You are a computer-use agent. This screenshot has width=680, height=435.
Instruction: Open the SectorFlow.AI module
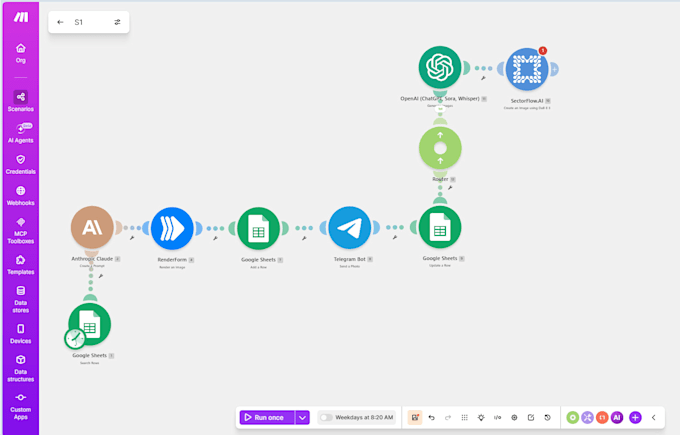[x=527, y=69]
